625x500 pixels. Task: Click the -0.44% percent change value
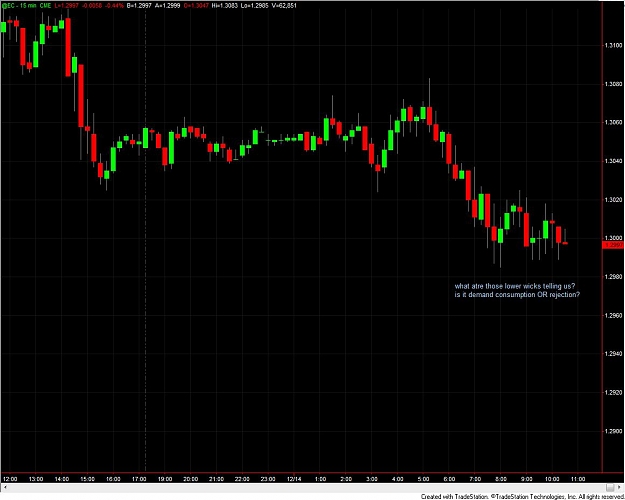[x=114, y=6]
